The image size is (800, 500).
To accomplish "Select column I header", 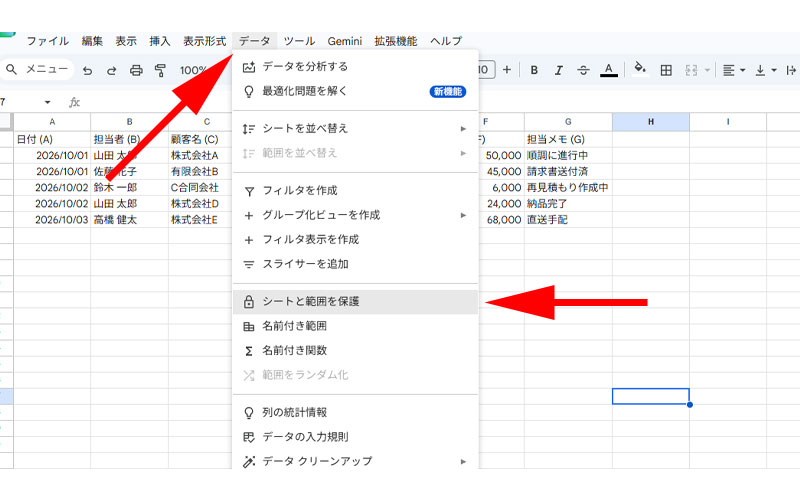I will click(x=728, y=122).
